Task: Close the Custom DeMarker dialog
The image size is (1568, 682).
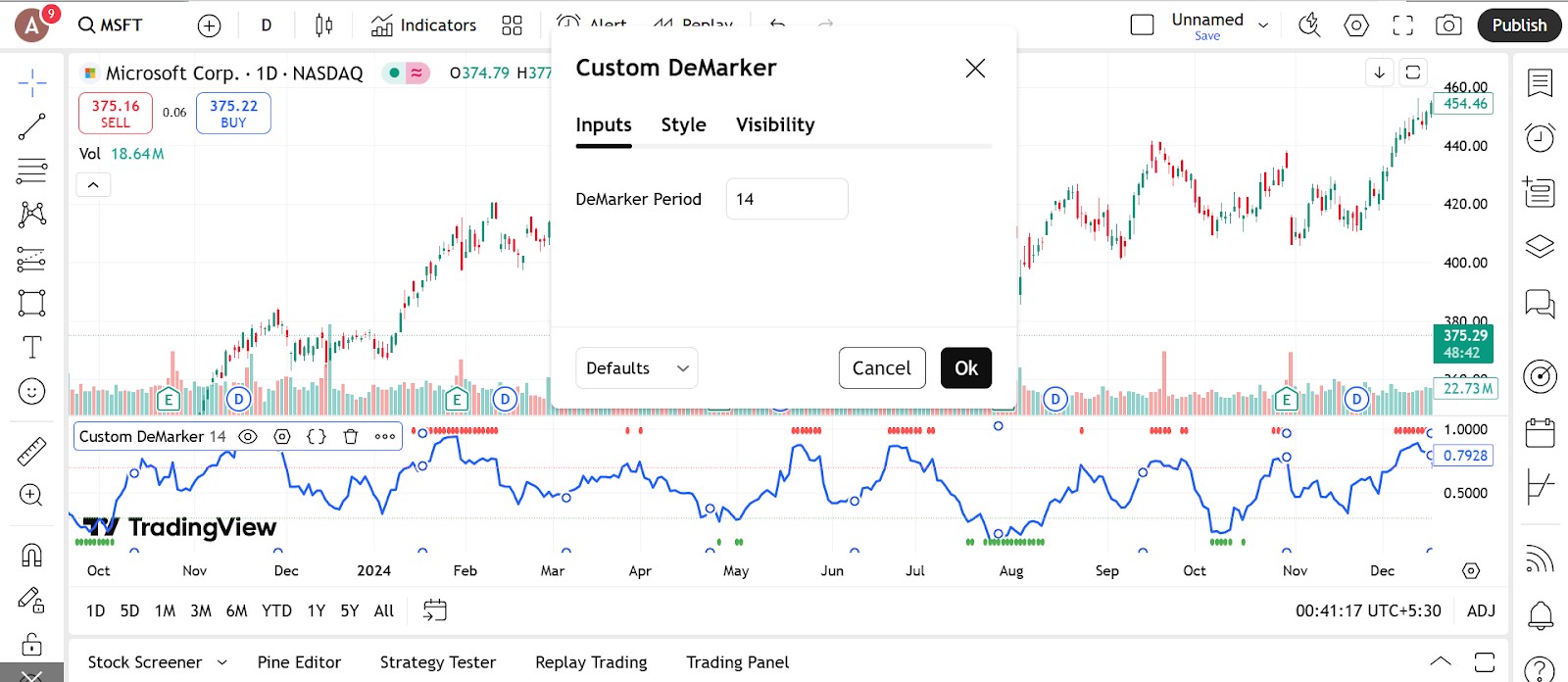Action: pos(975,68)
